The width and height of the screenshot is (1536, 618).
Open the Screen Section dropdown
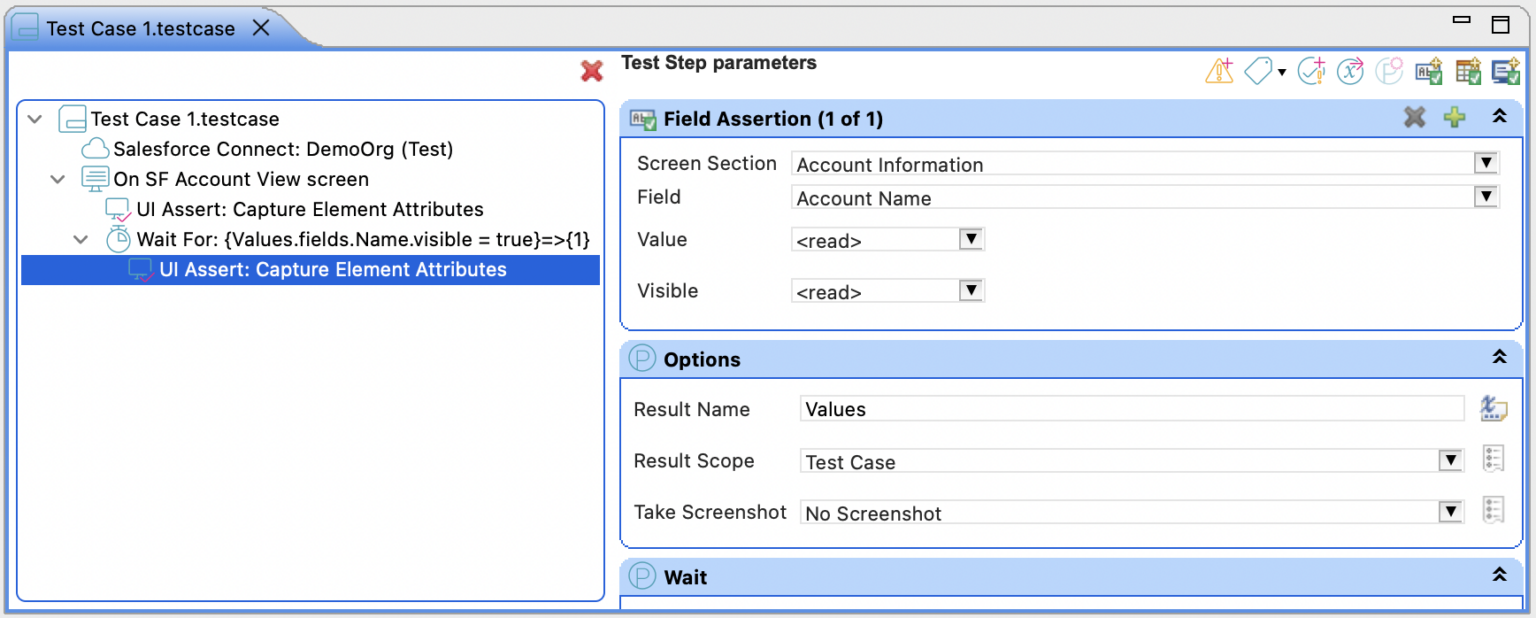(1487, 162)
